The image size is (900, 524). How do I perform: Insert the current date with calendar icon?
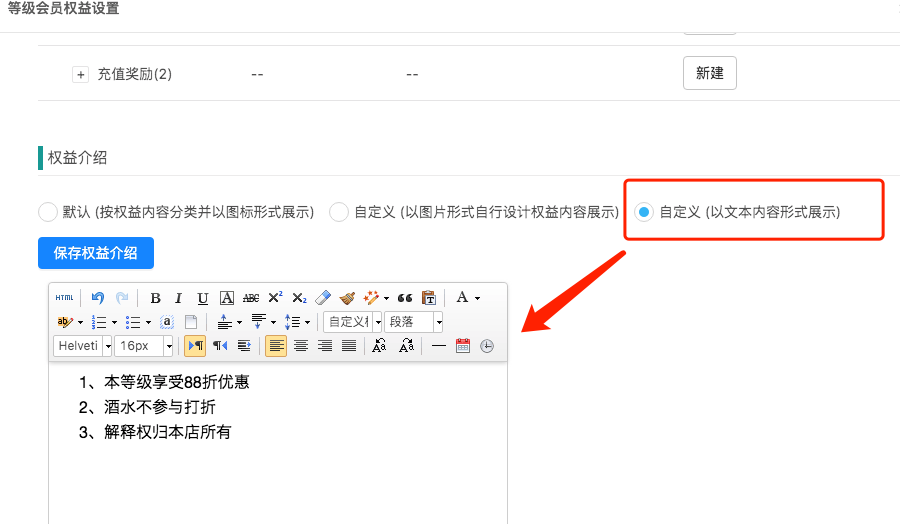463,346
